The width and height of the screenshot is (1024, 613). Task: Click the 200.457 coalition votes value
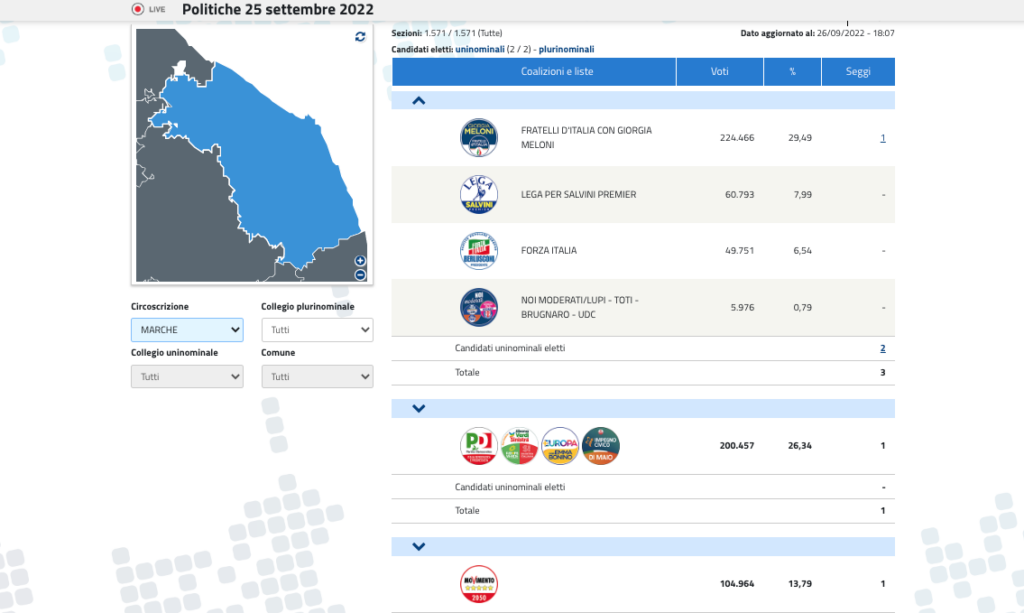point(737,446)
